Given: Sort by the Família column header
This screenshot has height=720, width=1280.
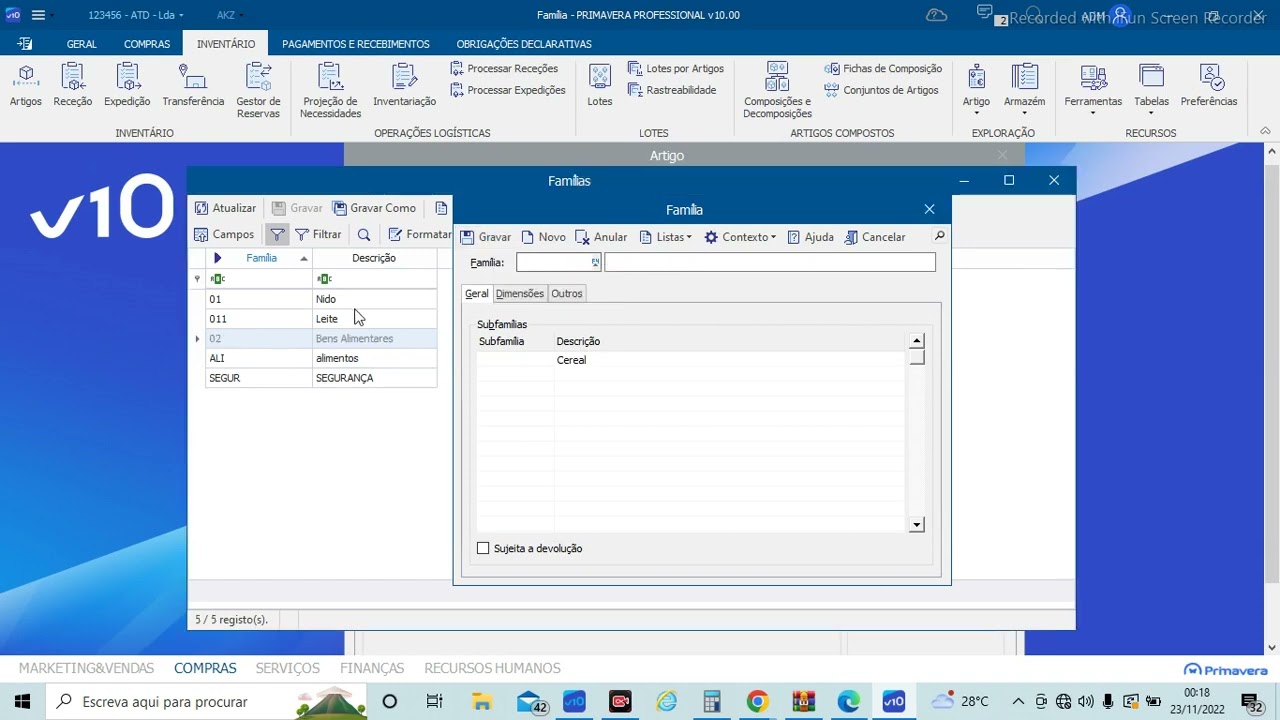Looking at the screenshot, I should [261, 258].
